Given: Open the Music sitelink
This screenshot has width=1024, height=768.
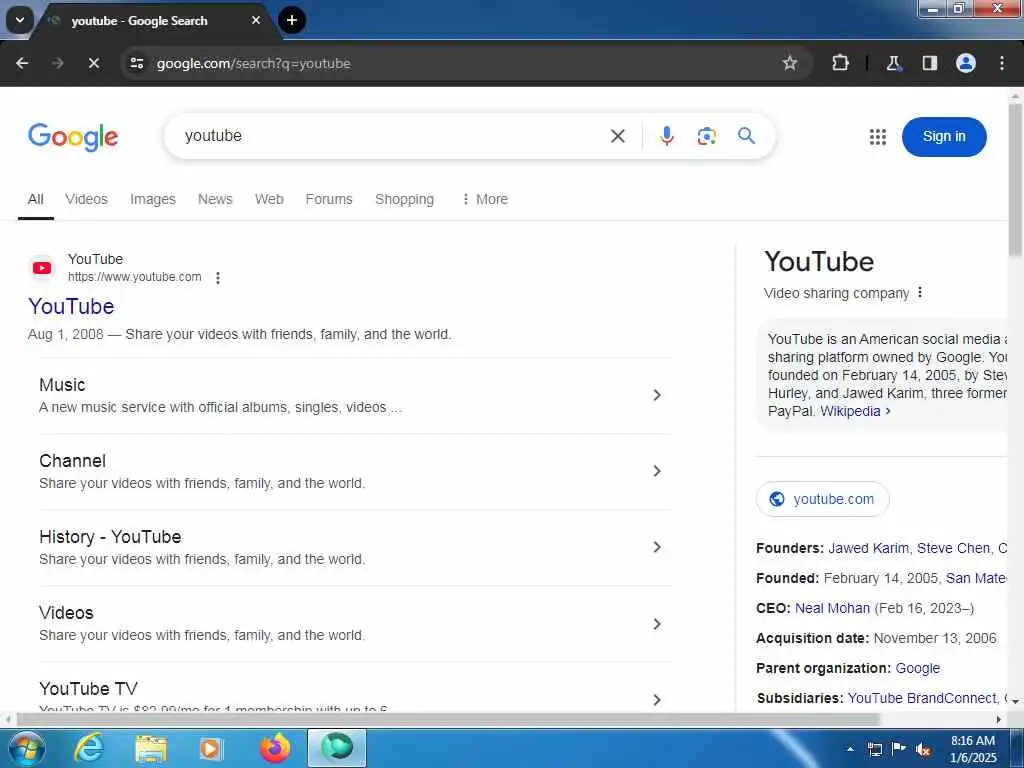Looking at the screenshot, I should (x=62, y=385).
